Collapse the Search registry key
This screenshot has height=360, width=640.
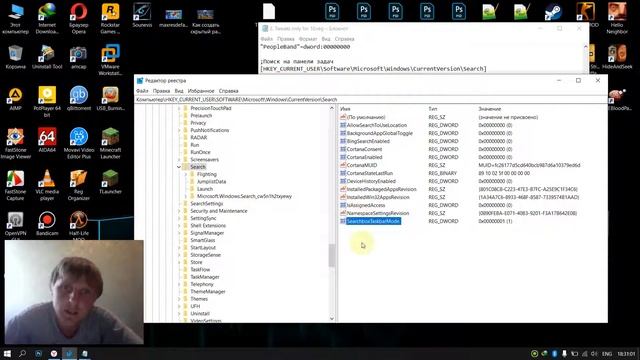click(179, 167)
